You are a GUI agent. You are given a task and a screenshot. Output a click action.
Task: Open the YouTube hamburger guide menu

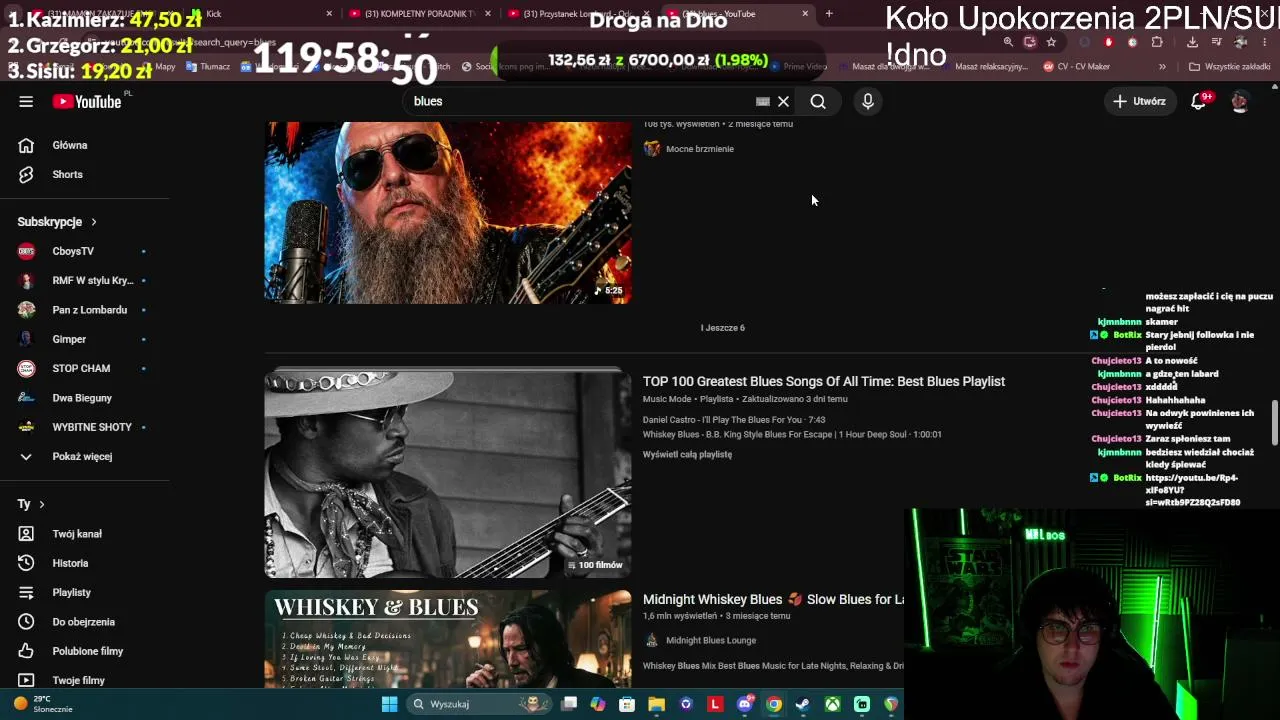[x=26, y=101]
